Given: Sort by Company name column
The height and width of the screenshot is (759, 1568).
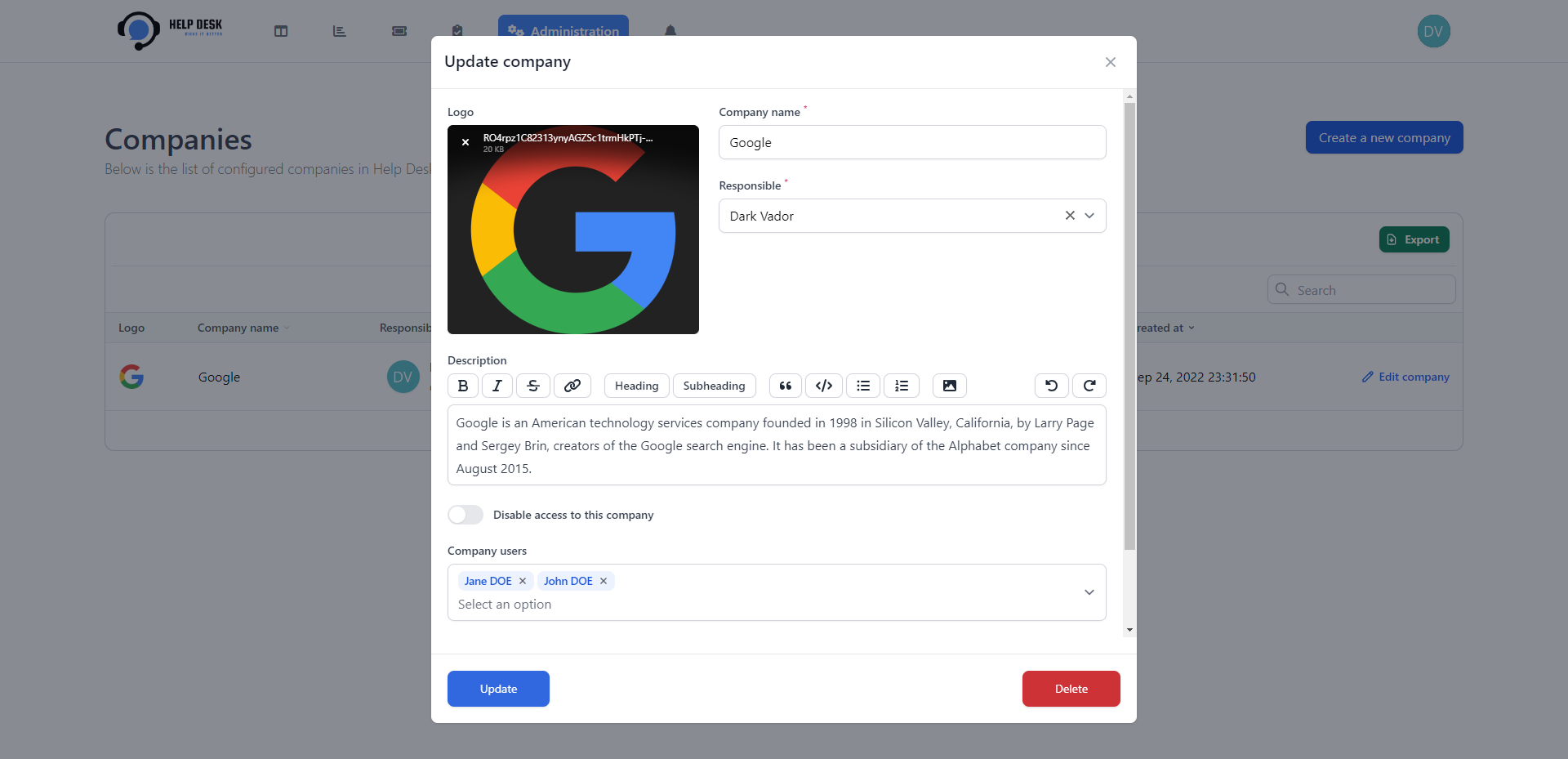Looking at the screenshot, I should click(x=243, y=328).
